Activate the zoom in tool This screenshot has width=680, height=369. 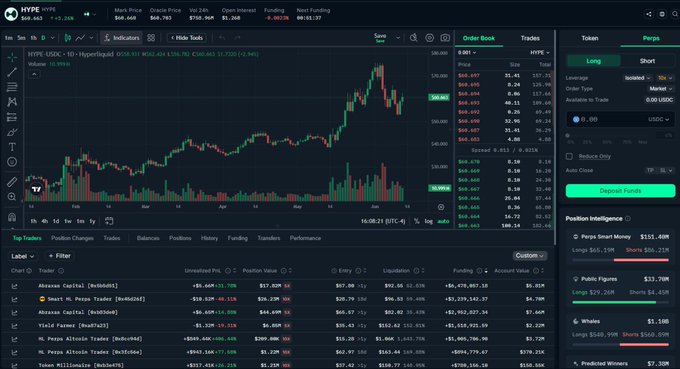coord(12,197)
